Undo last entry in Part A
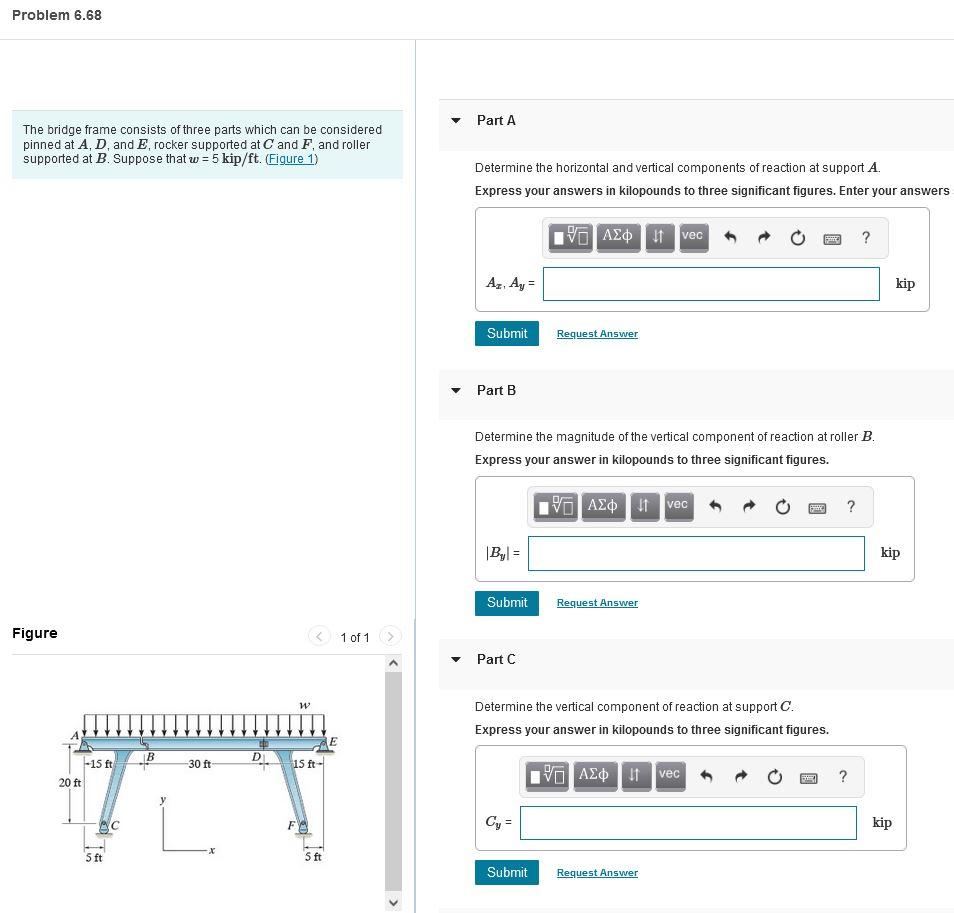 click(730, 237)
